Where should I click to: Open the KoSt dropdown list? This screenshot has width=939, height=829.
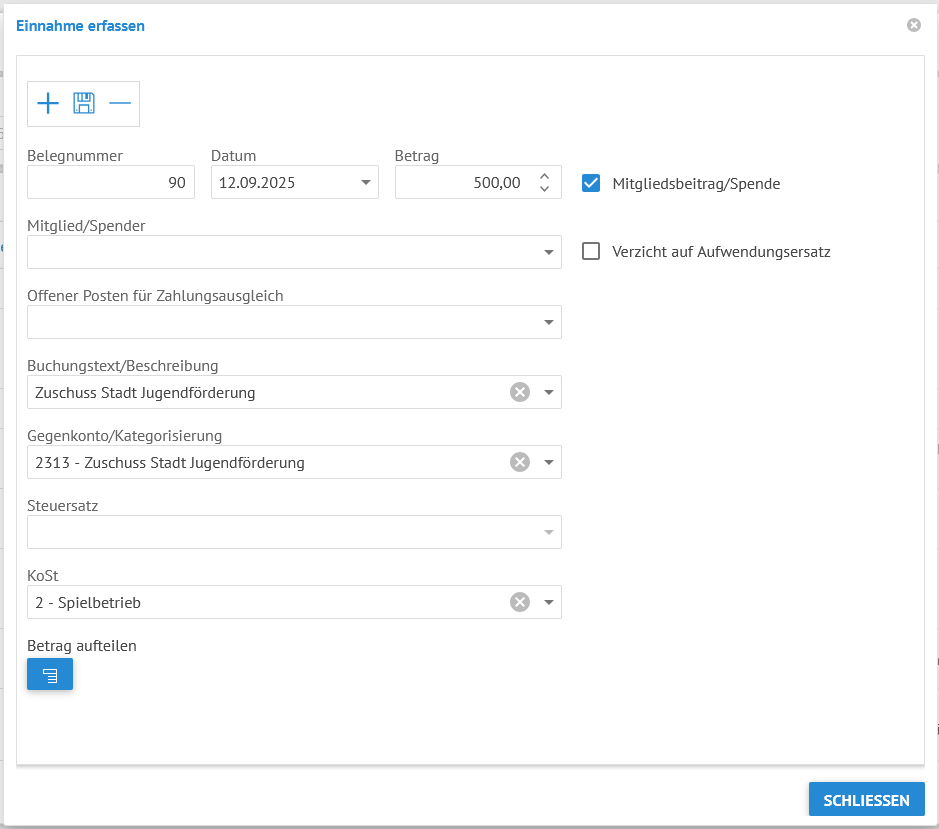point(548,602)
